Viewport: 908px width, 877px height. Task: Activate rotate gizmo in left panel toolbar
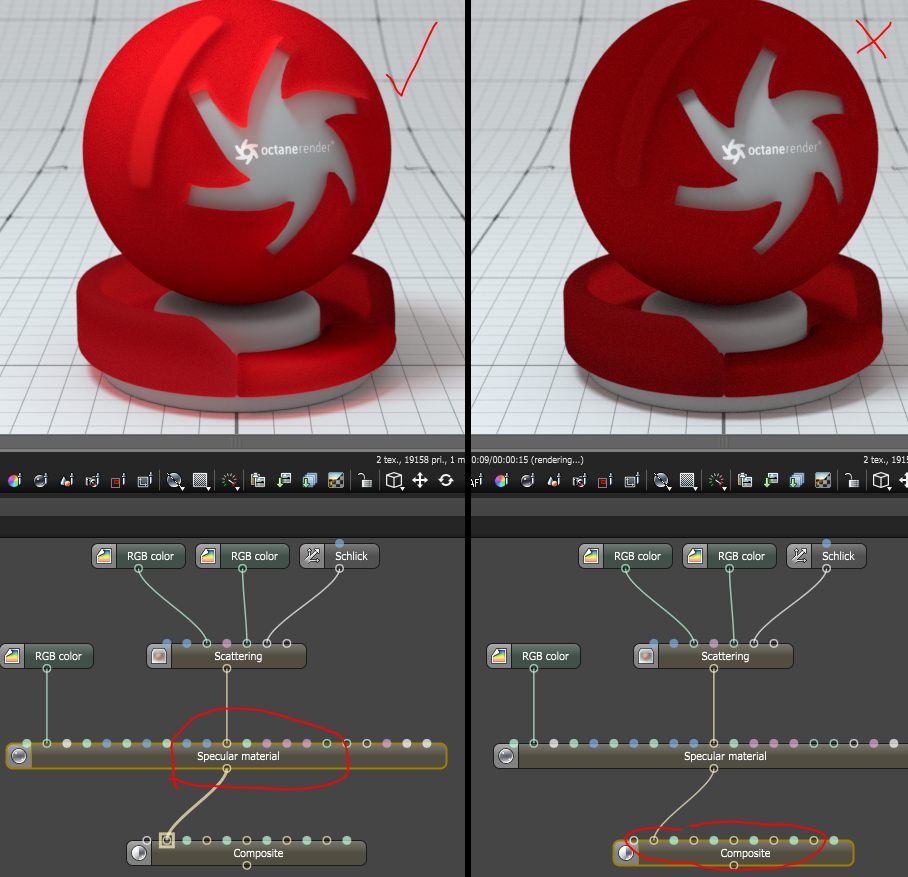click(x=446, y=480)
